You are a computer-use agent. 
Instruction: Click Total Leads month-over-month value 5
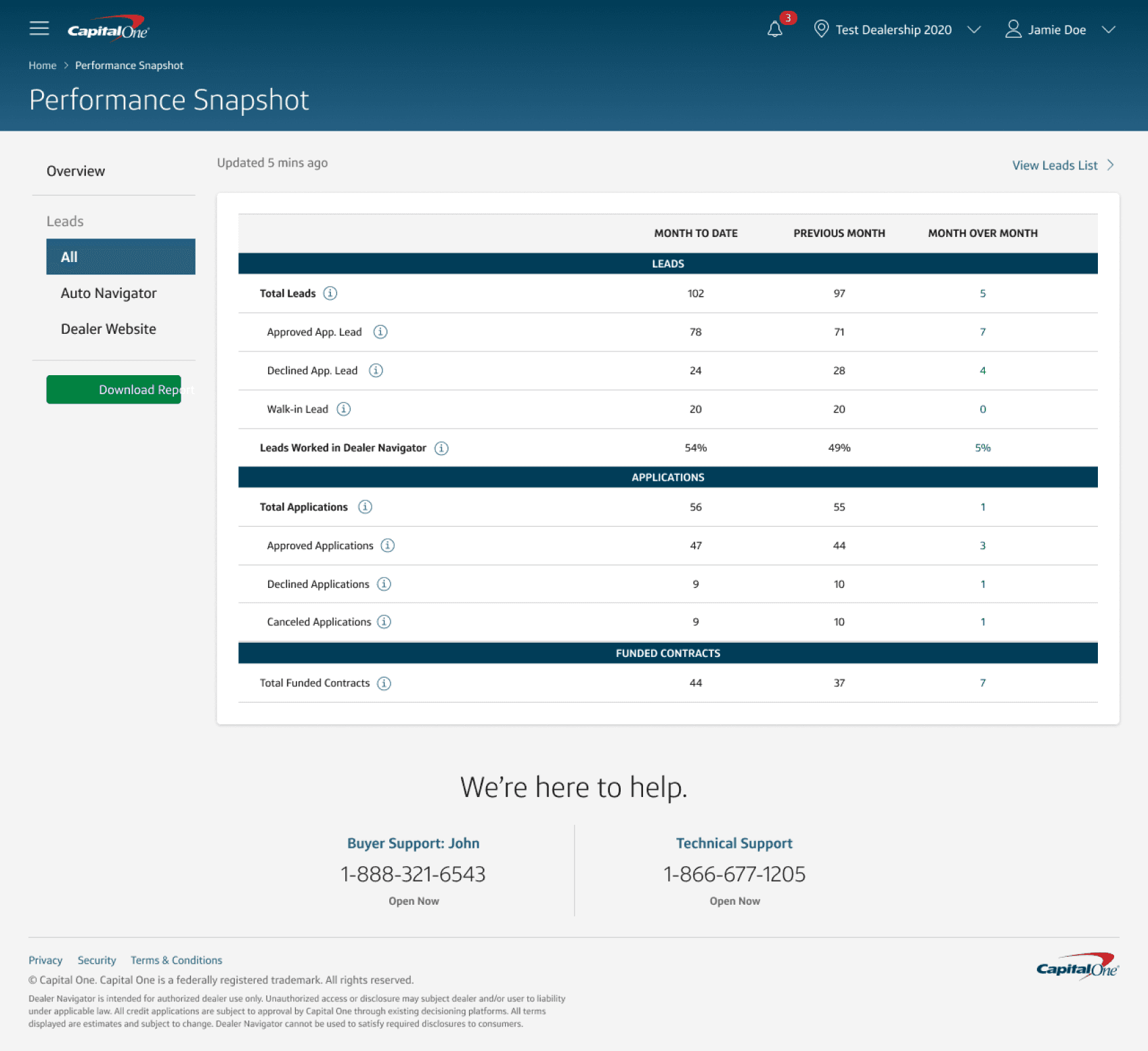click(983, 293)
